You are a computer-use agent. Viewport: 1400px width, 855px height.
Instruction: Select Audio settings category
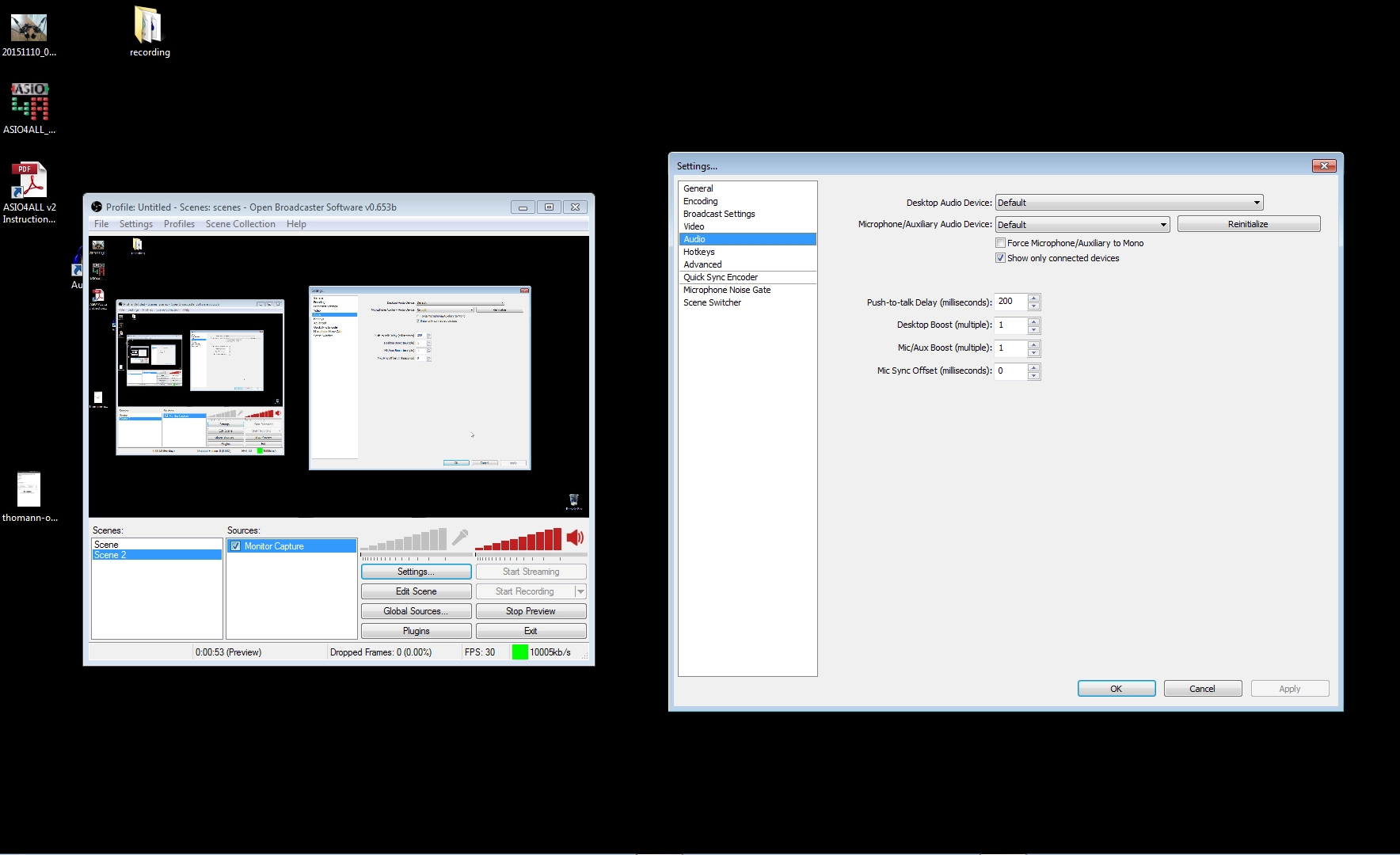coord(748,239)
